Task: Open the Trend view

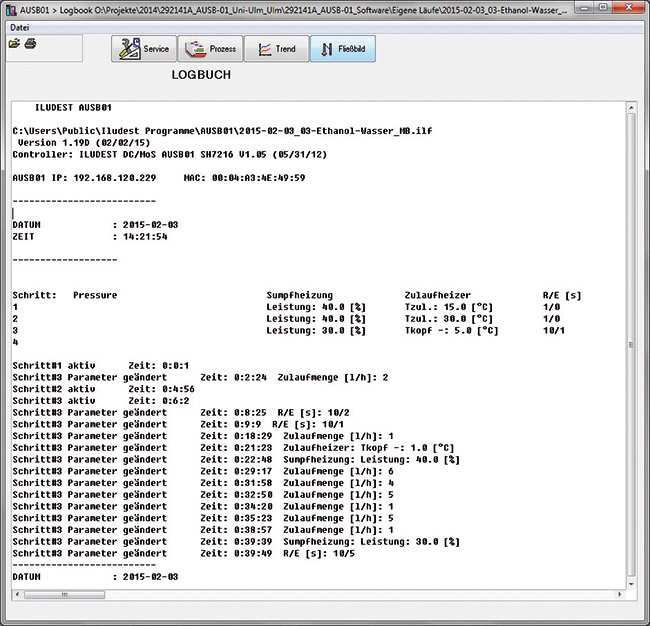Action: coord(276,49)
